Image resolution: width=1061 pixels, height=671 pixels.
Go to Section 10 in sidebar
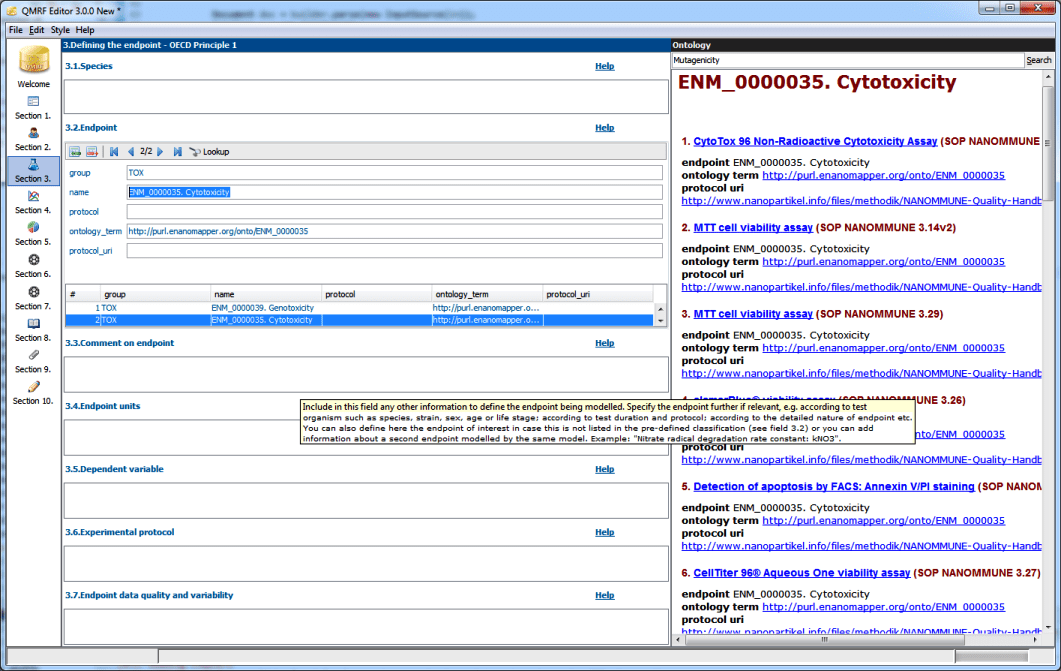click(33, 393)
